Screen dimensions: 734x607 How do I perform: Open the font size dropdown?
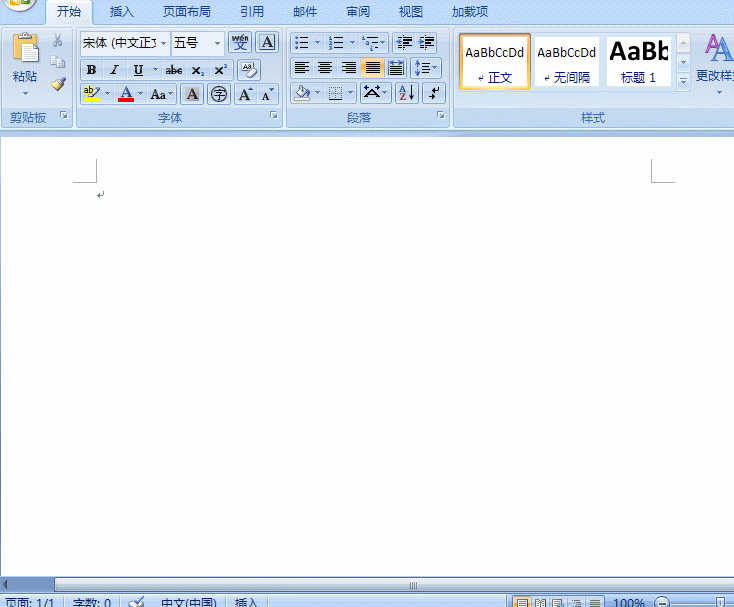217,43
